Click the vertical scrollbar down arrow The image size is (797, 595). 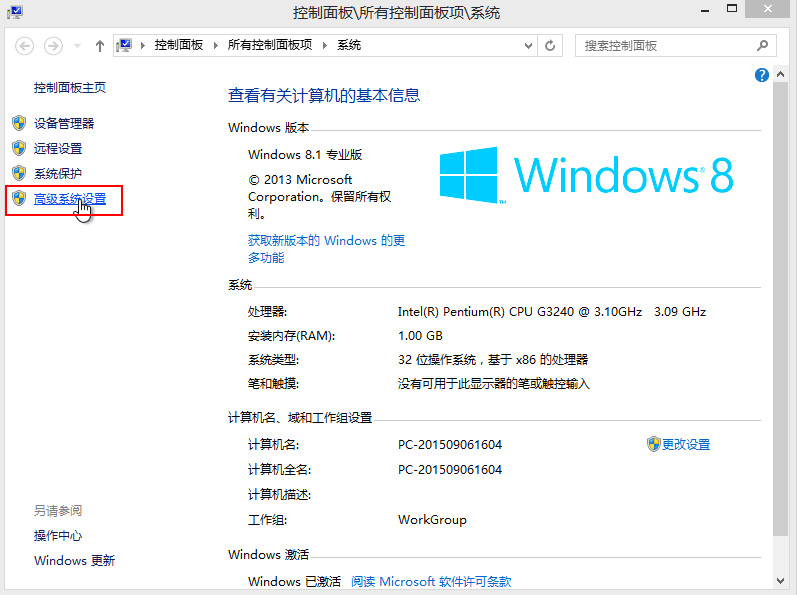click(x=787, y=587)
